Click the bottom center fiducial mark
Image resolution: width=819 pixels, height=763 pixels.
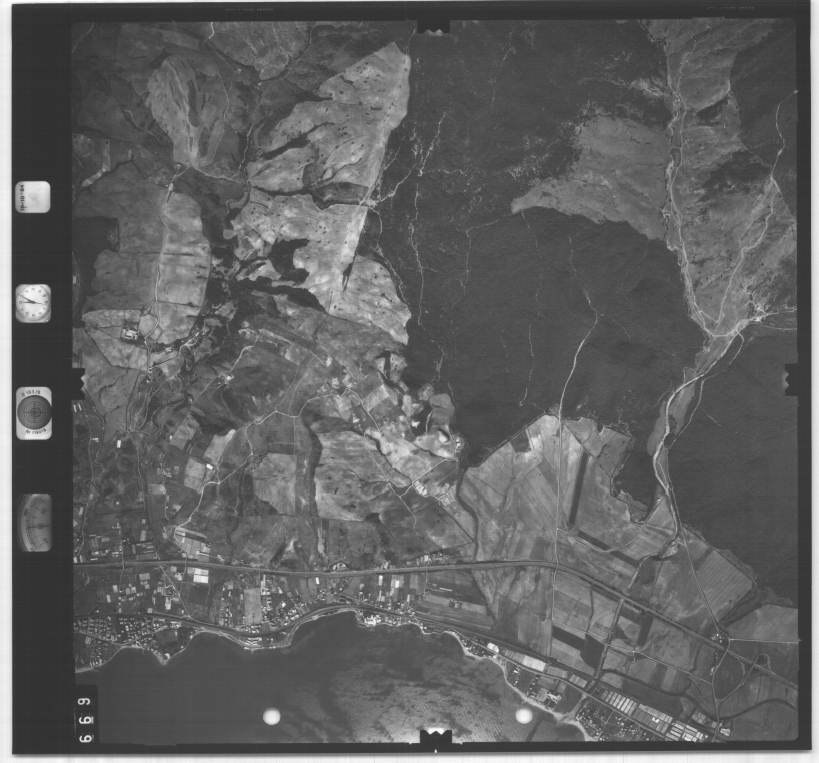pos(435,737)
